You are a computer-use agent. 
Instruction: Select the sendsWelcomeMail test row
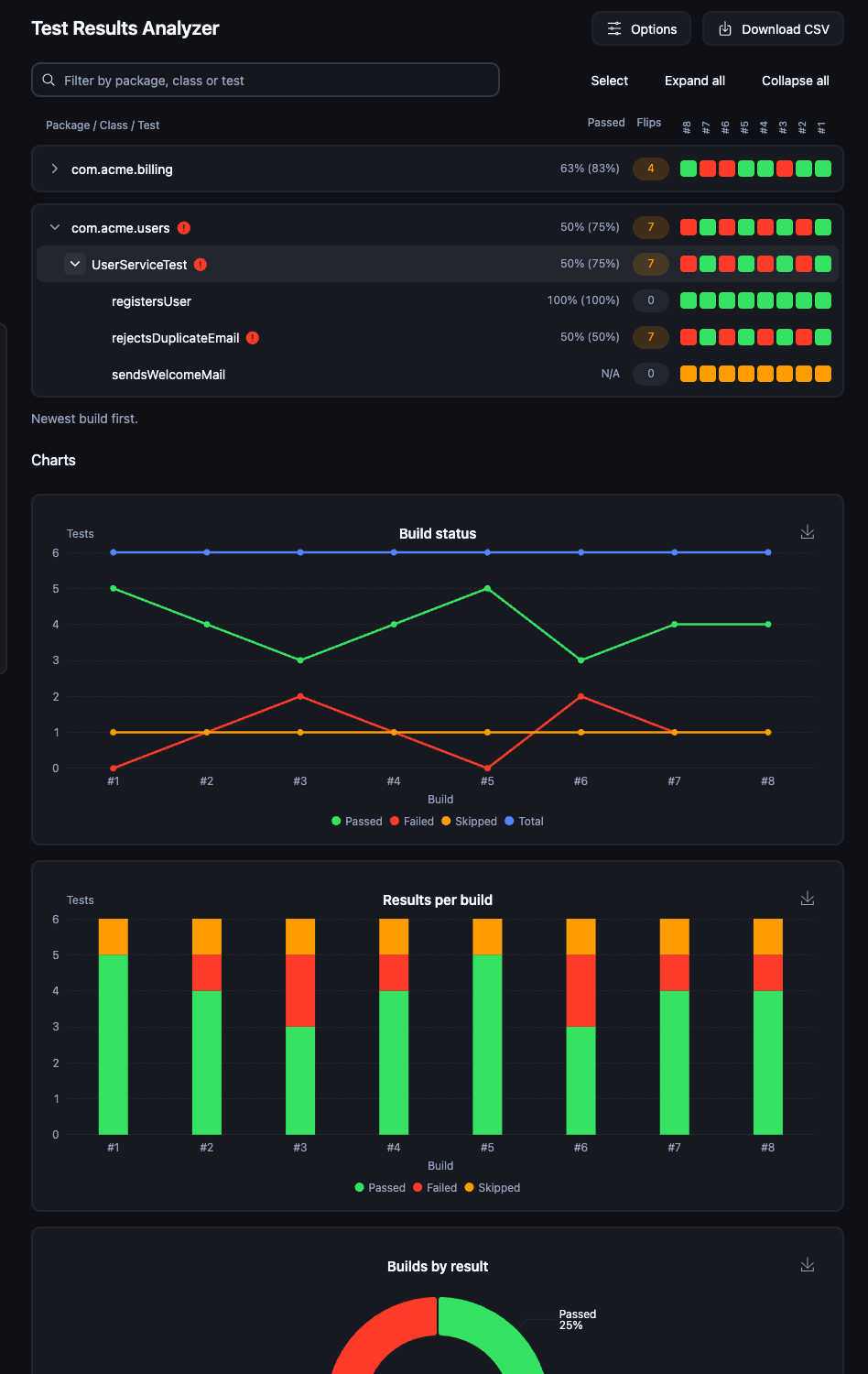click(x=438, y=374)
